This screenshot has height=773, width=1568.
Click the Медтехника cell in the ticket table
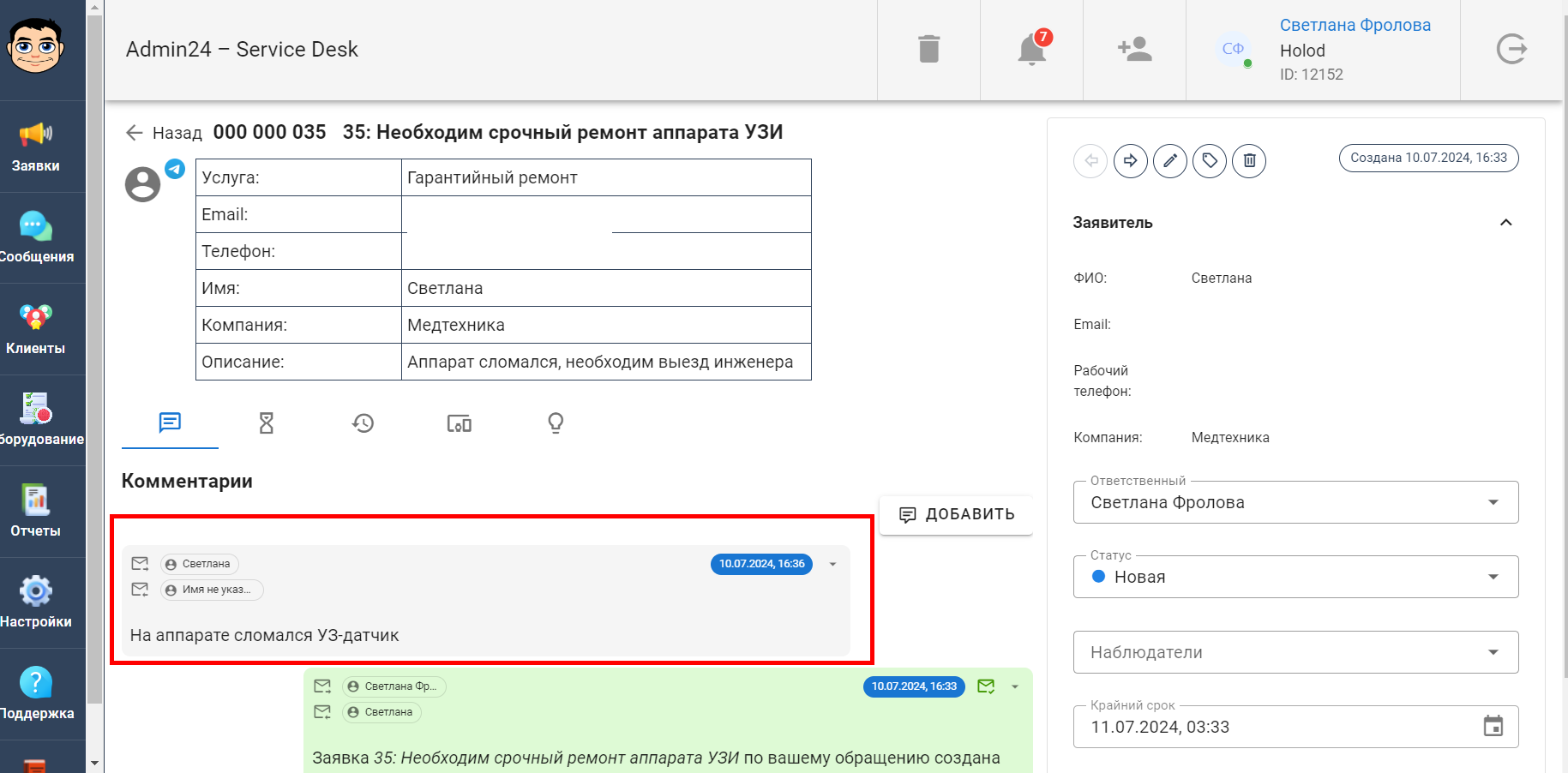point(606,325)
